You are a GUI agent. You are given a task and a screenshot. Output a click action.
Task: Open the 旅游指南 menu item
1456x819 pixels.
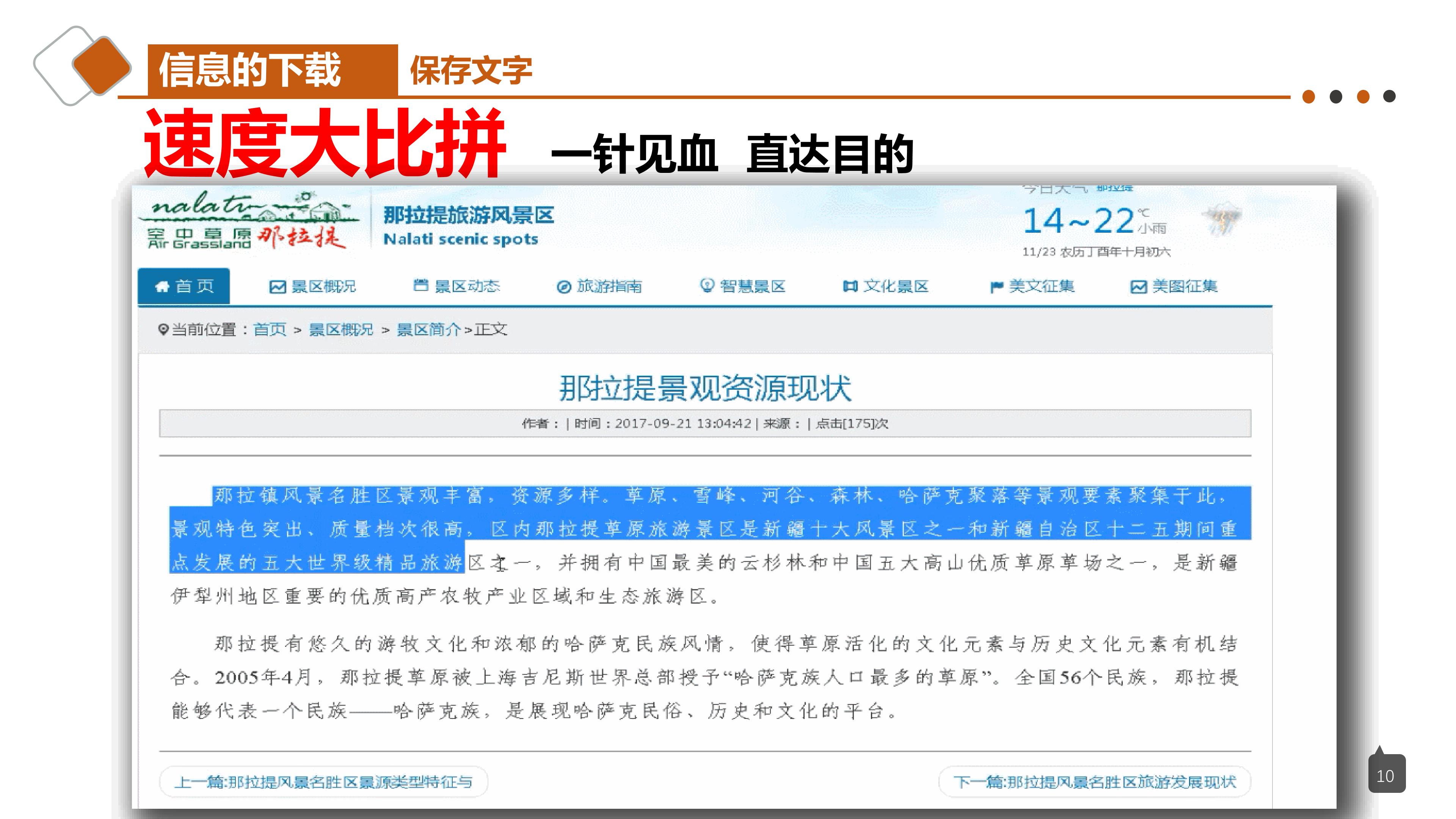click(600, 287)
